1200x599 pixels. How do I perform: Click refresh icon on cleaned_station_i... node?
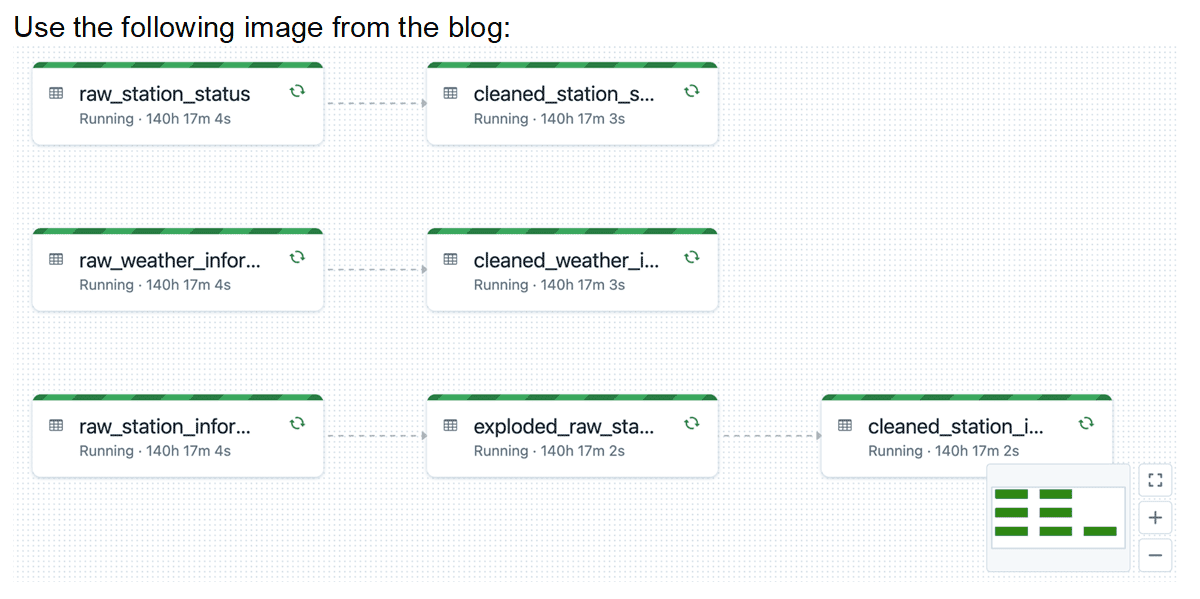pos(1086,423)
